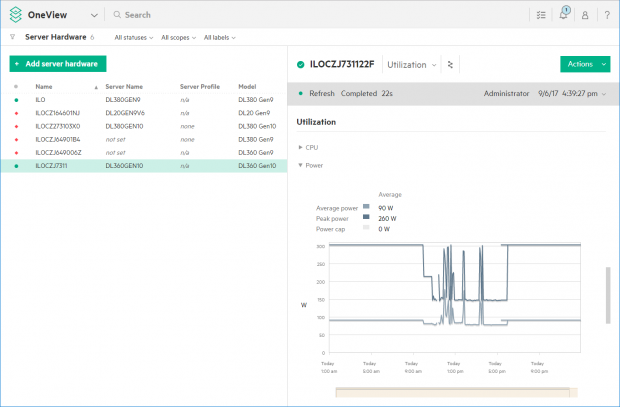
Task: Click green status icon beside ILOCZJ731122F title
Action: (300, 64)
